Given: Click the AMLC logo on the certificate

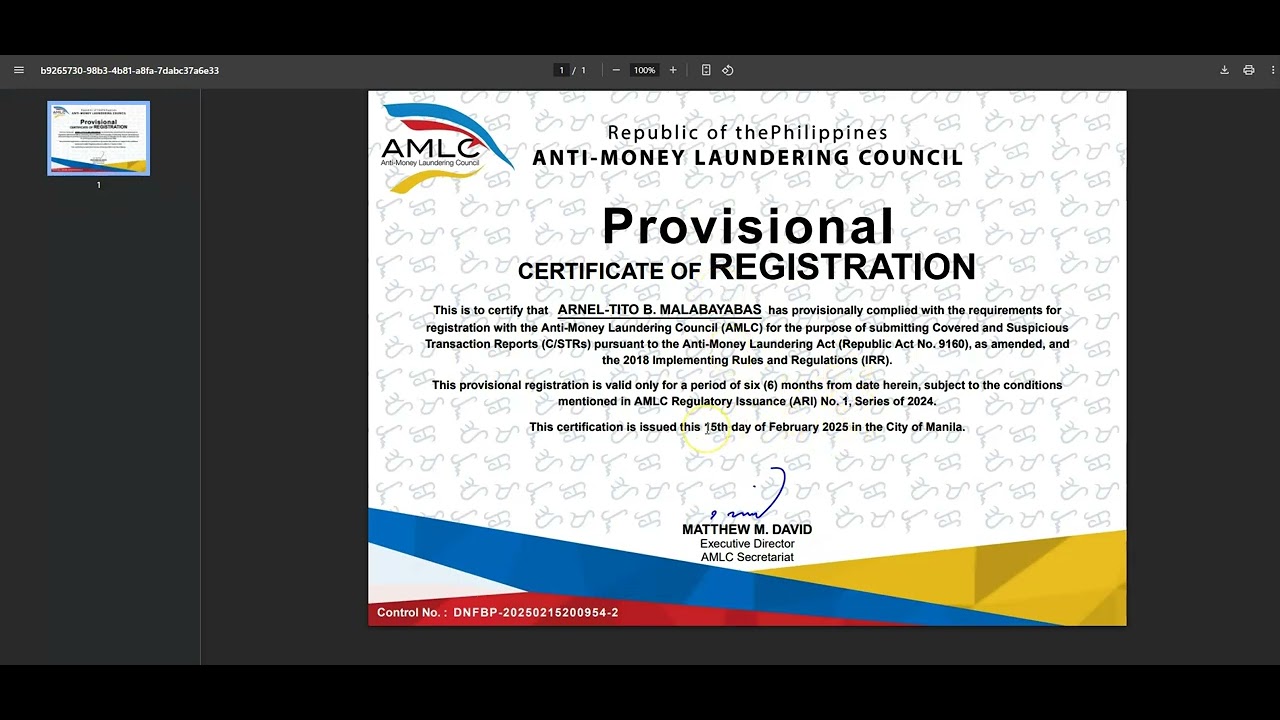Looking at the screenshot, I should point(445,147).
